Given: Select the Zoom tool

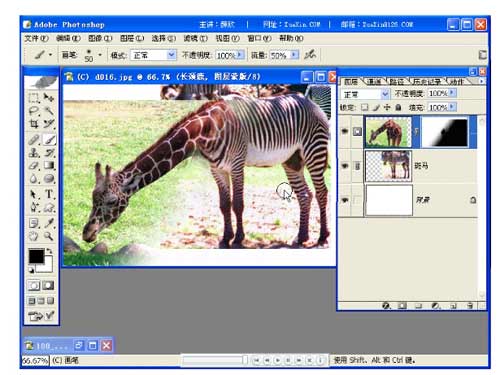Looking at the screenshot, I should coord(49,236).
